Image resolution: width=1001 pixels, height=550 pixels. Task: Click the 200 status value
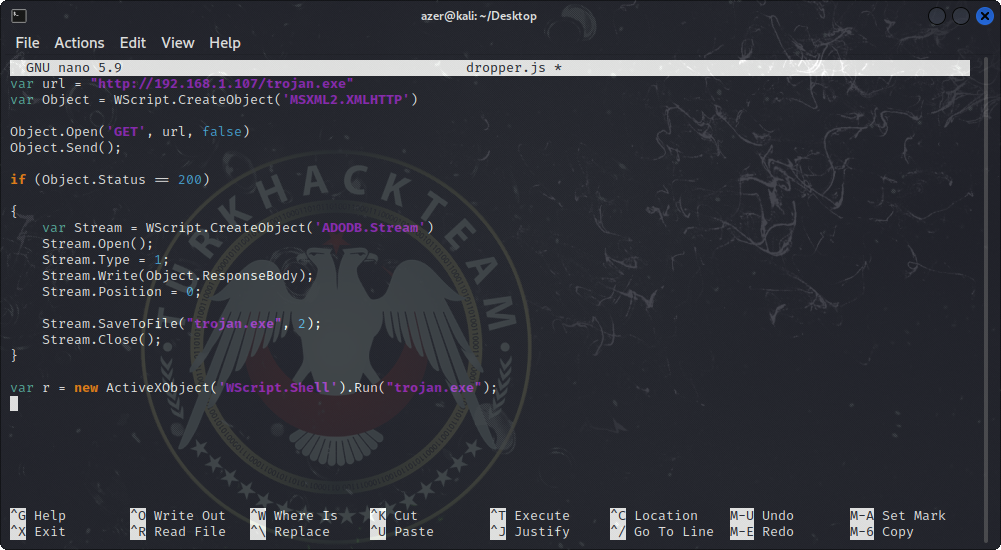(x=190, y=180)
